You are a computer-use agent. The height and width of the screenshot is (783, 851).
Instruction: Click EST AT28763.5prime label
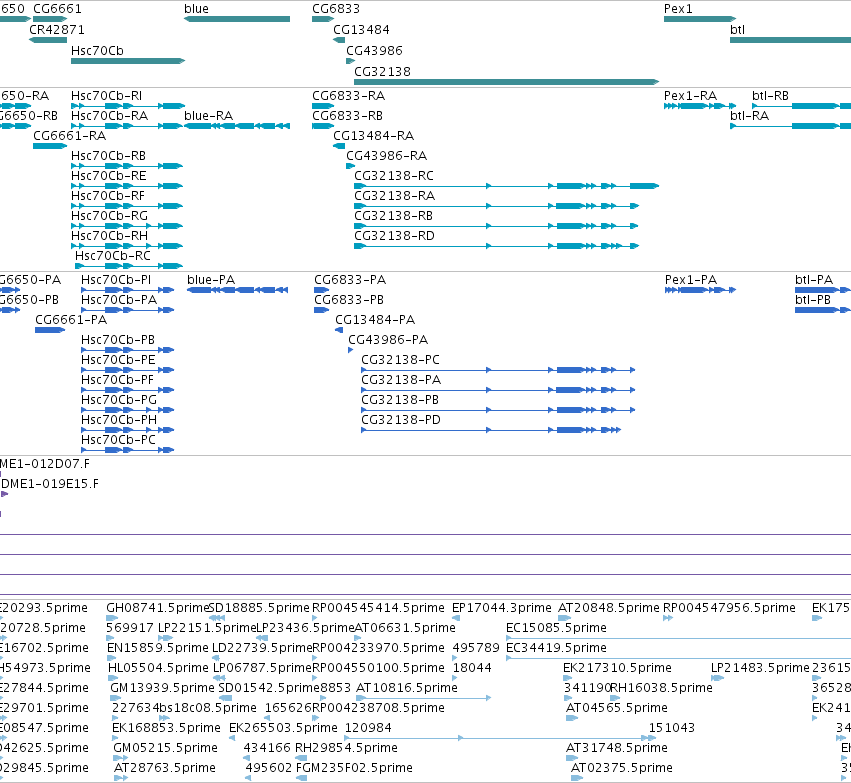pyautogui.click(x=164, y=768)
